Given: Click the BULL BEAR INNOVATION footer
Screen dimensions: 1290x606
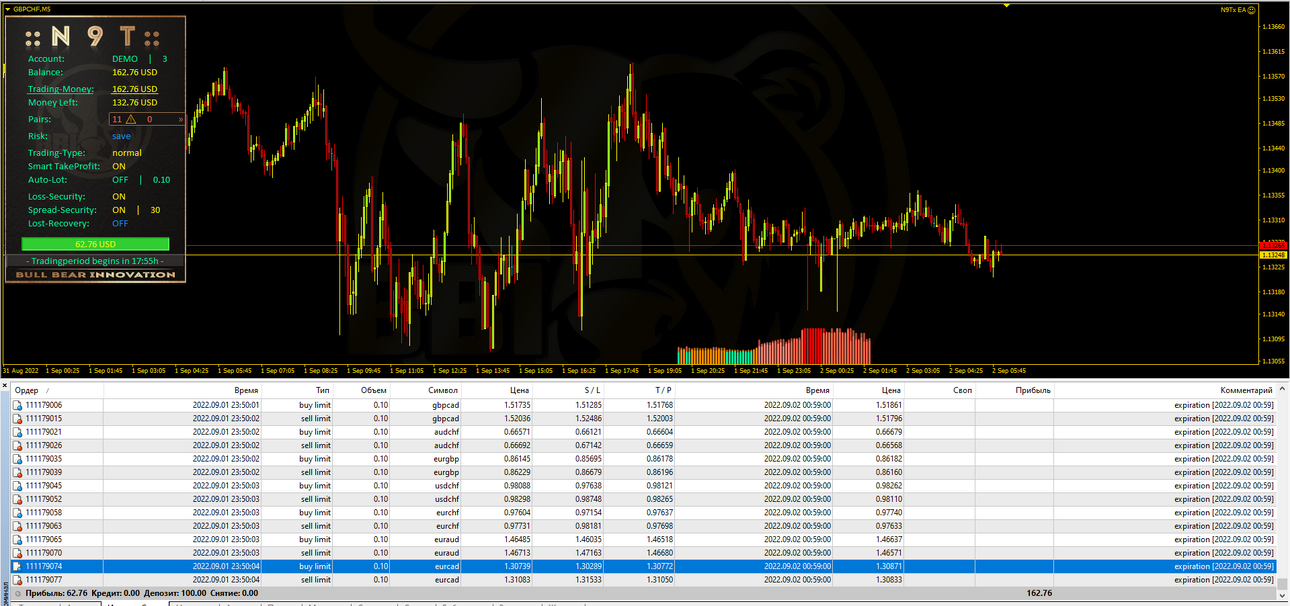Looking at the screenshot, I should tap(95, 275).
